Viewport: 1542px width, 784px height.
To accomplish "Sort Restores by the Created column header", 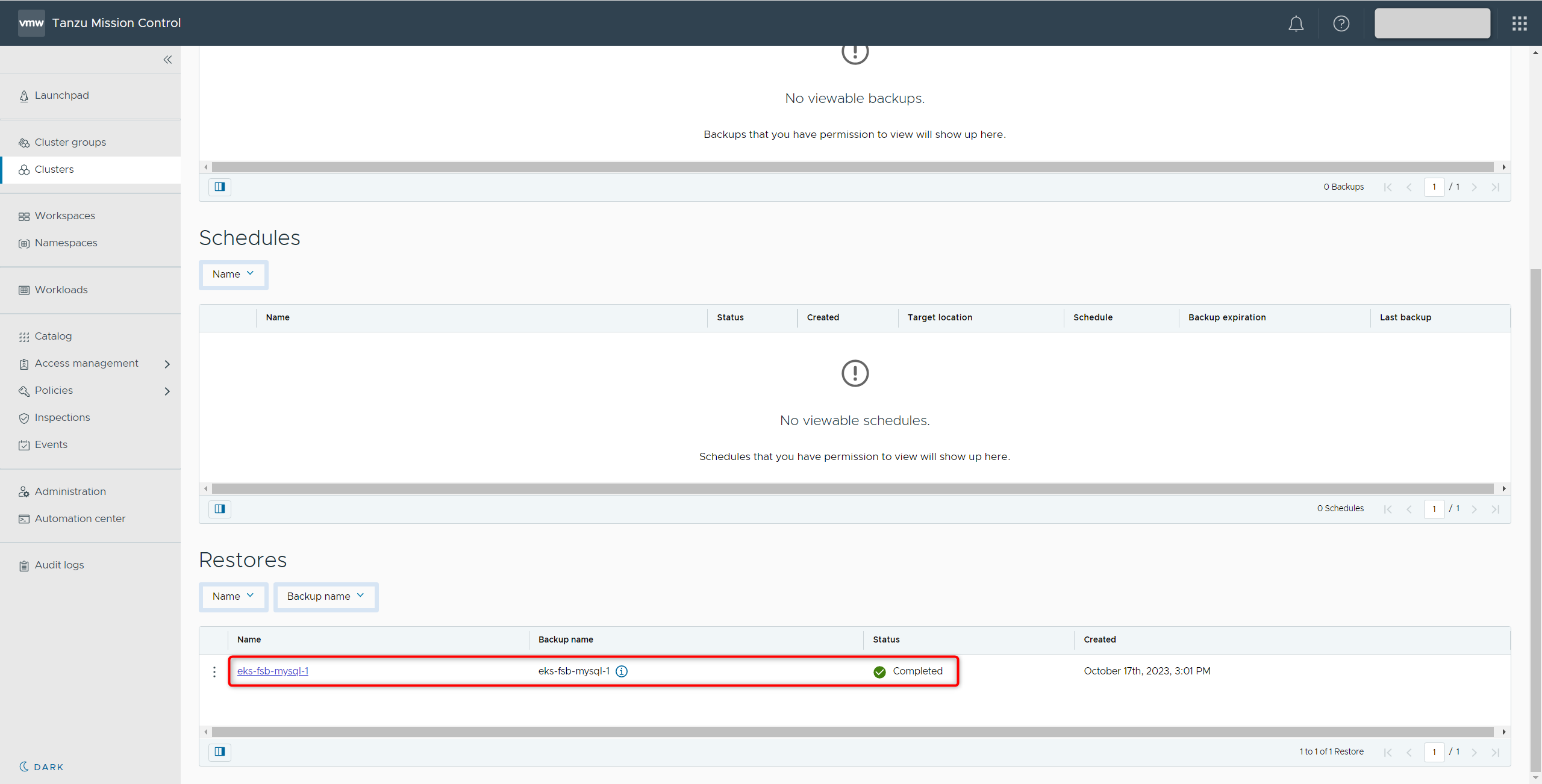I will [x=1099, y=639].
